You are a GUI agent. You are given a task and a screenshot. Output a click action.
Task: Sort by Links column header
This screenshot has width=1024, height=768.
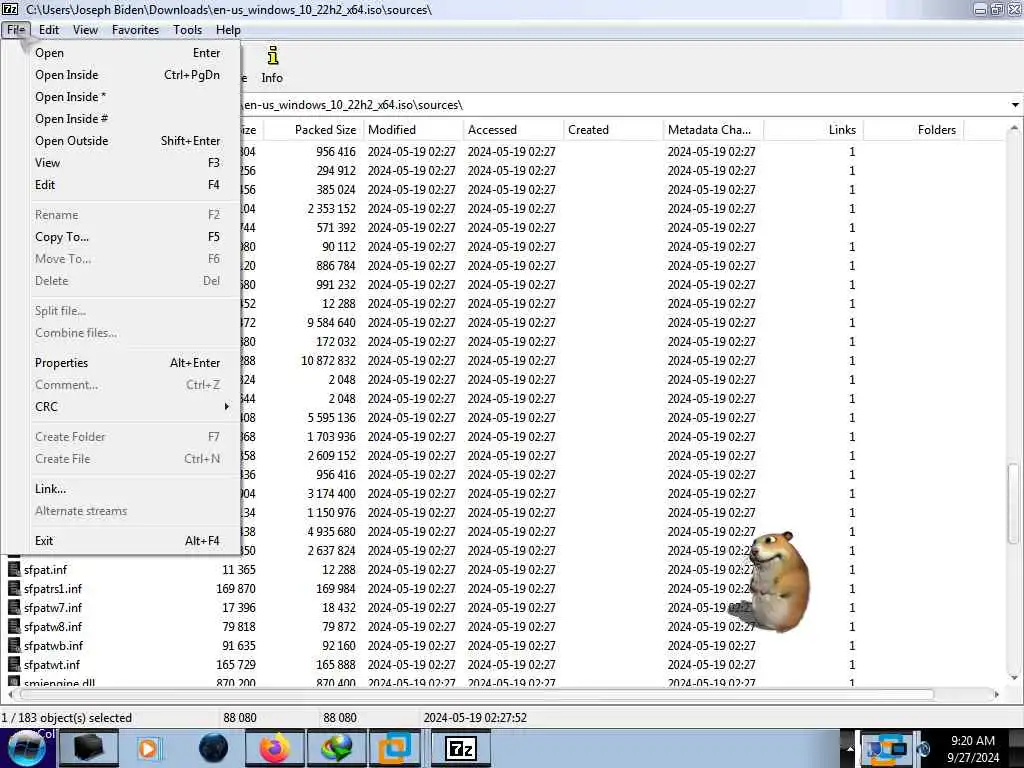coord(813,129)
